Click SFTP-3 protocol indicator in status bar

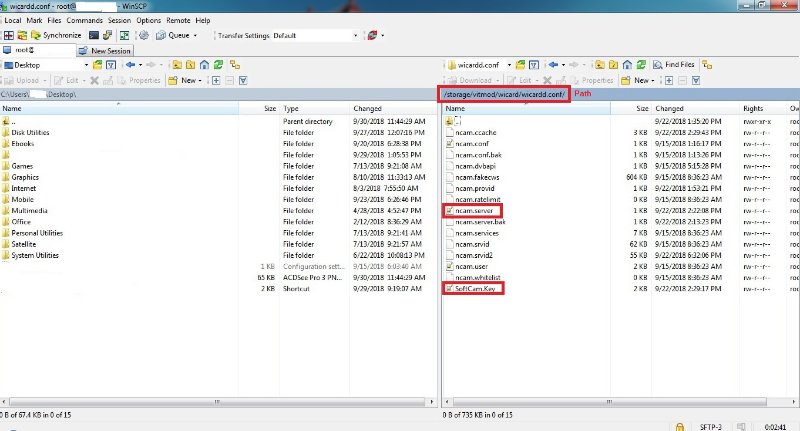[x=710, y=427]
